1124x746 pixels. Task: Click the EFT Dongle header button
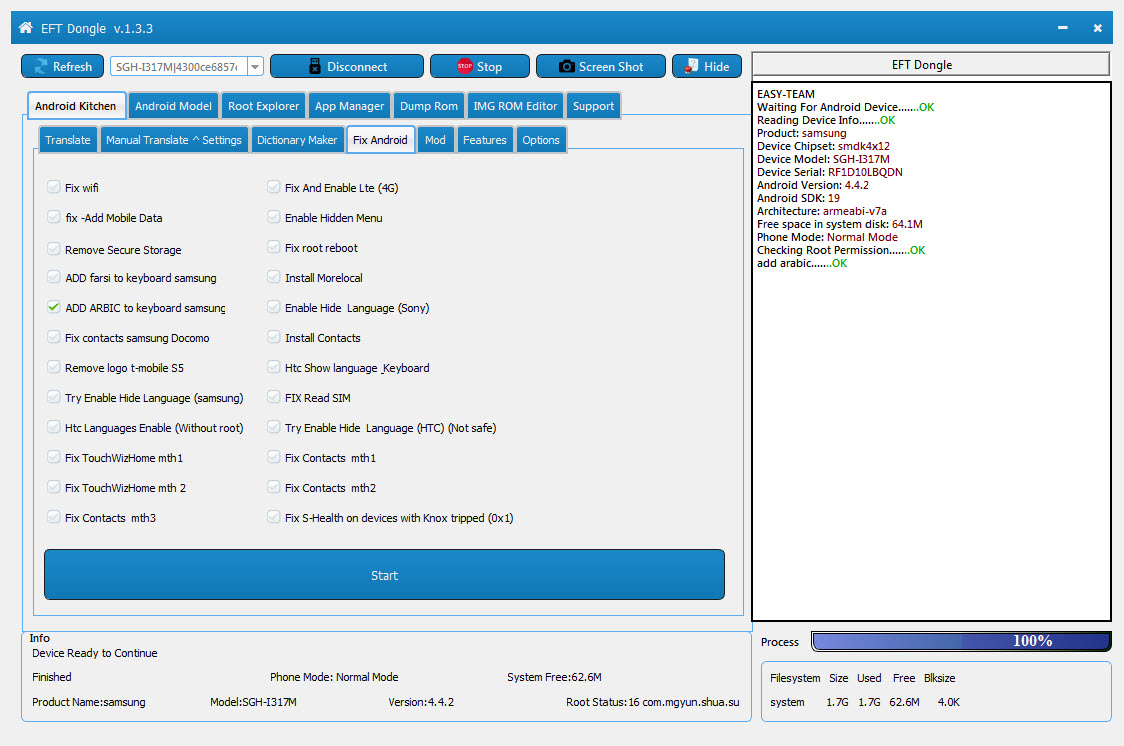[x=930, y=64]
